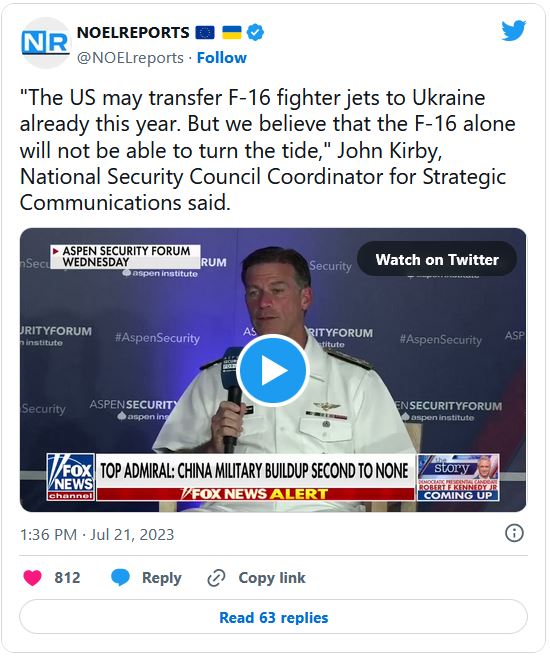
Task: Click the copy link chain icon
Action: 216,578
